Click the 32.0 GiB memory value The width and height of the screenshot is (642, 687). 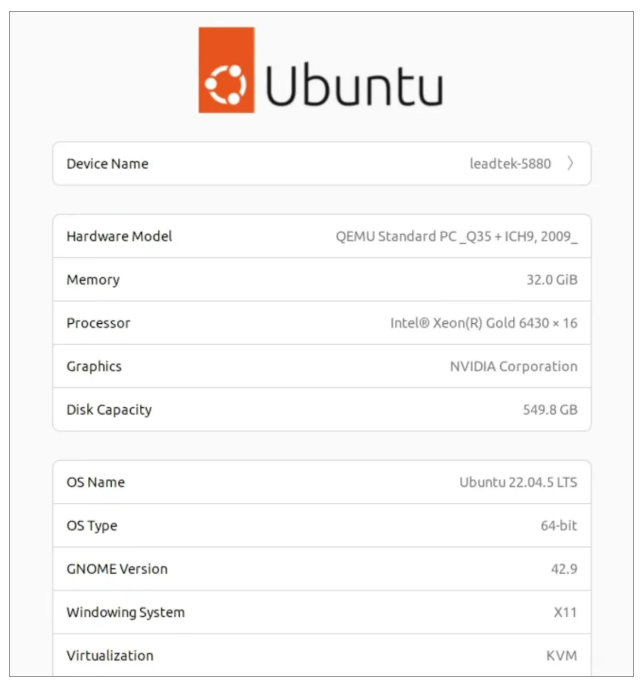coord(545,280)
